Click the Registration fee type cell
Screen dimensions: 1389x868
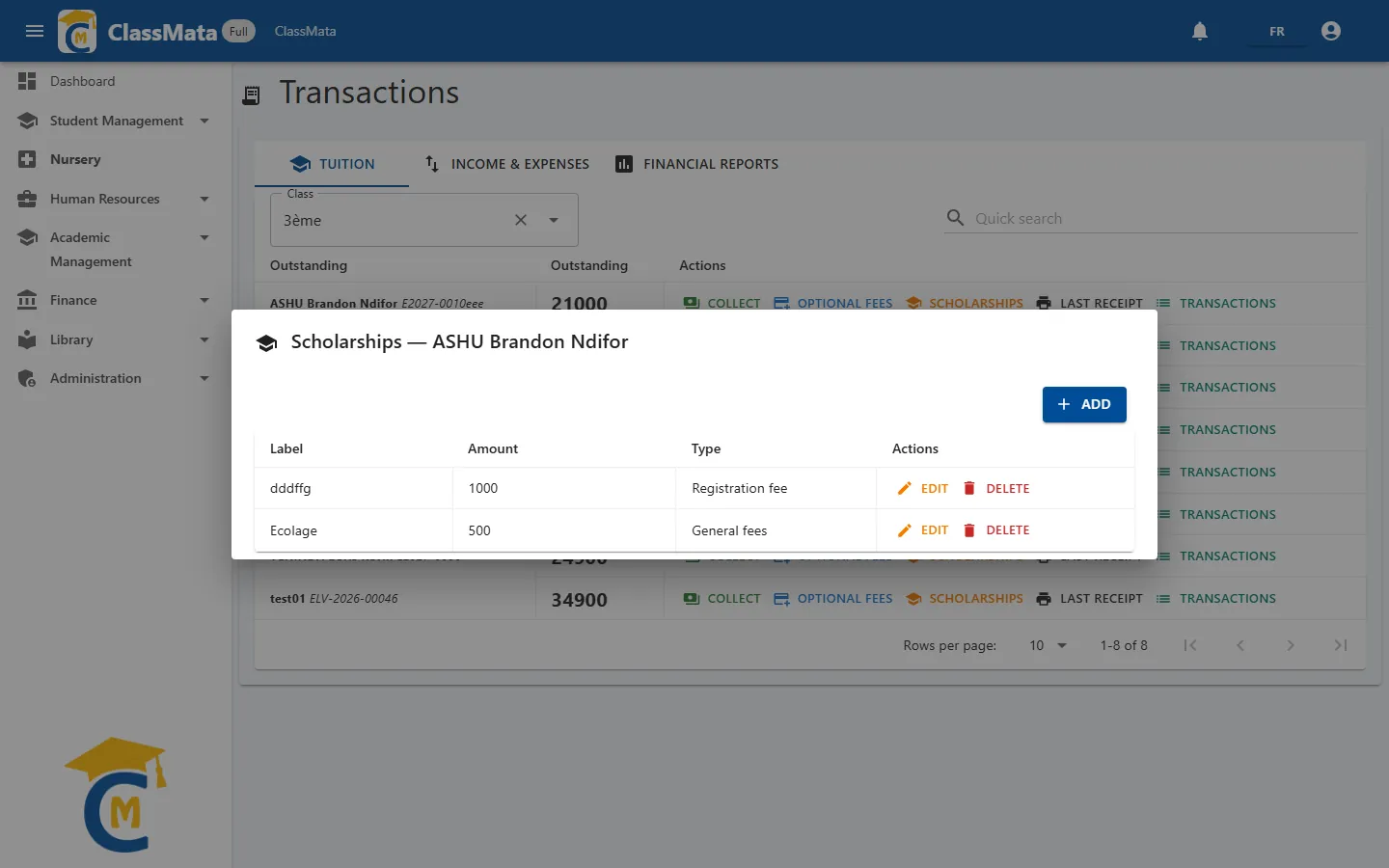pyautogui.click(x=776, y=489)
